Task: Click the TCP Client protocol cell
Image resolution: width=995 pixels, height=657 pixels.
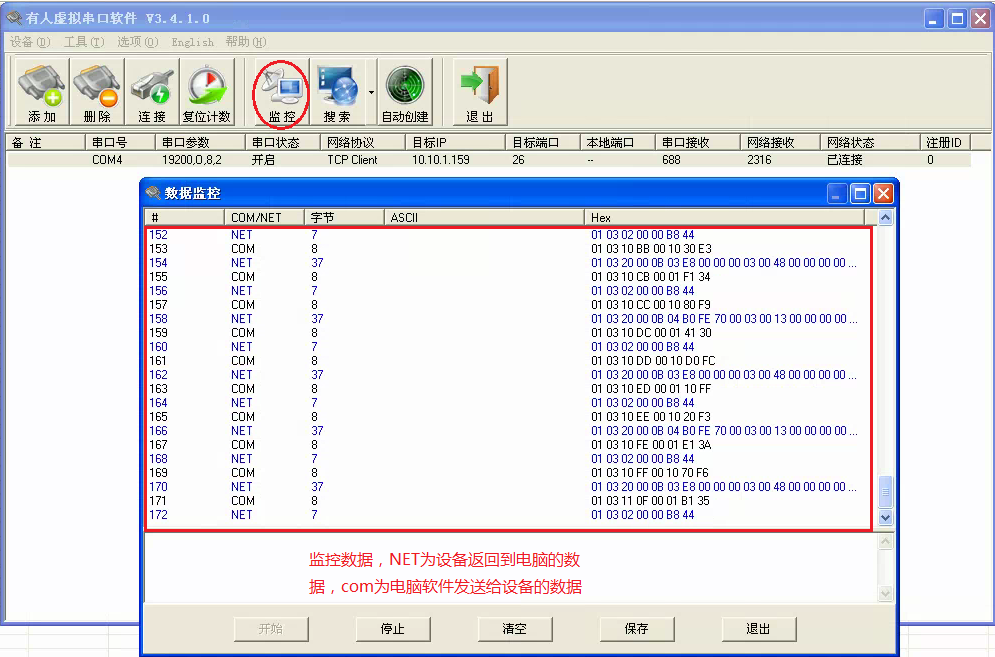Action: pyautogui.click(x=352, y=160)
